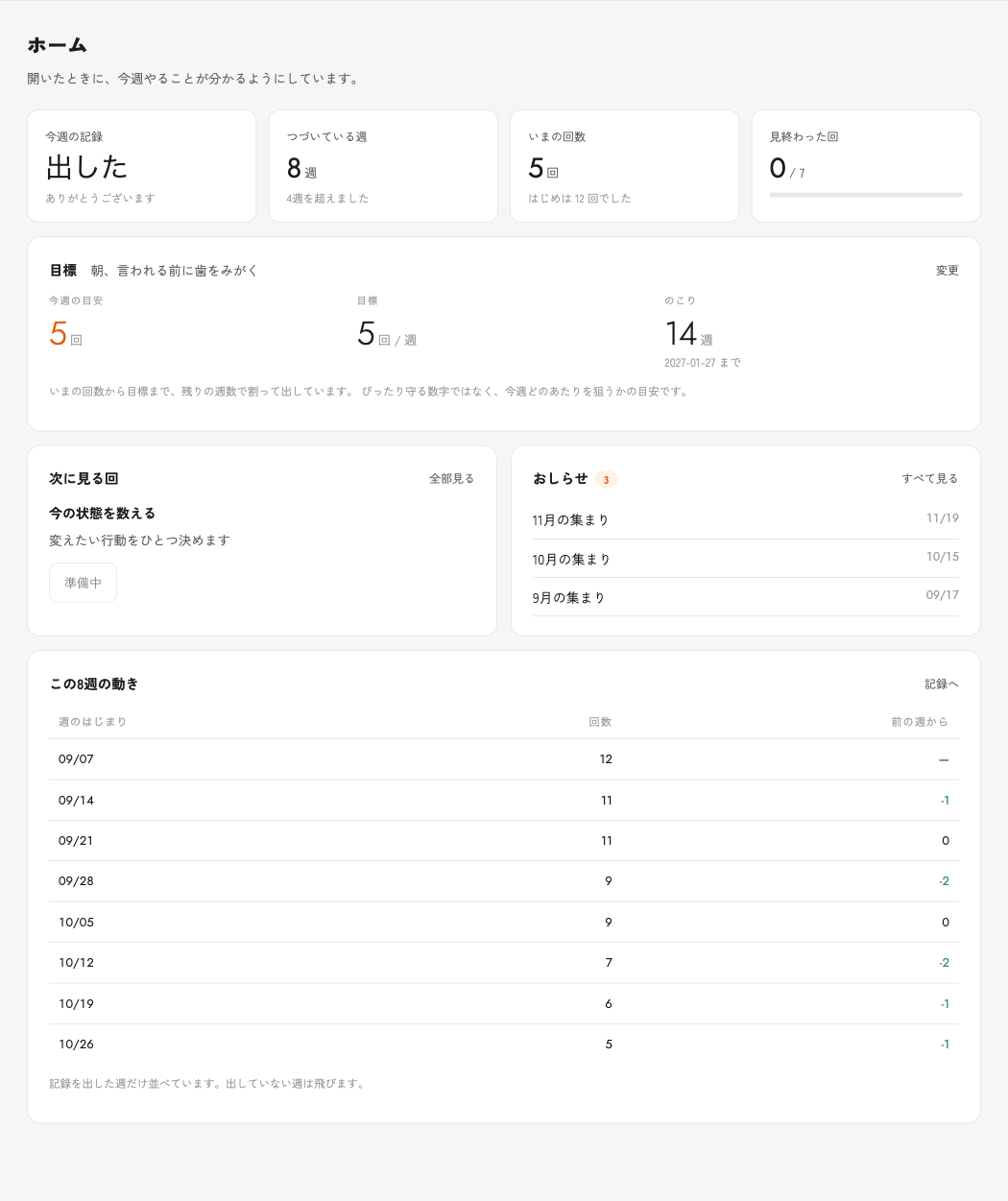Click the 09/17 date in the notices list
The width and height of the screenshot is (1008, 1201).
(943, 595)
